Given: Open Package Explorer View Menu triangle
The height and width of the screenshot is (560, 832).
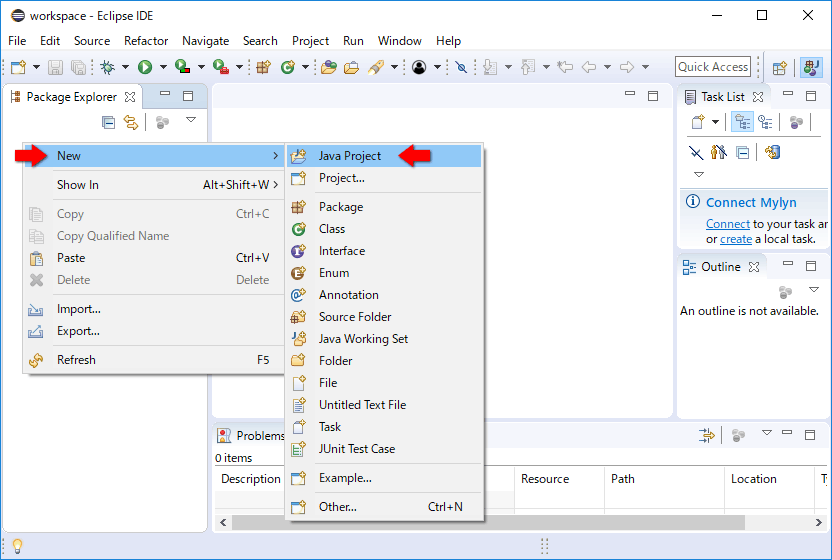Looking at the screenshot, I should coord(191,120).
